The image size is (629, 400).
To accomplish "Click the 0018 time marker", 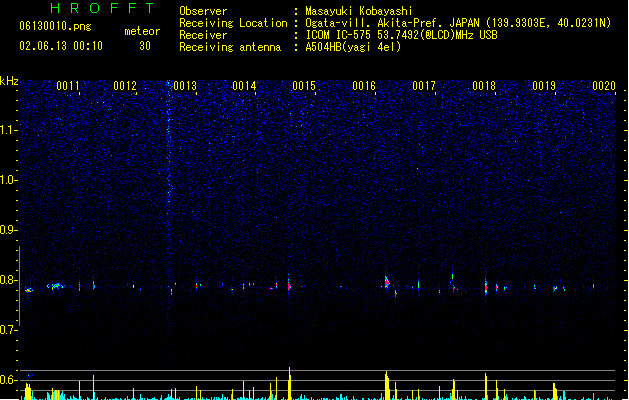I will [x=484, y=86].
